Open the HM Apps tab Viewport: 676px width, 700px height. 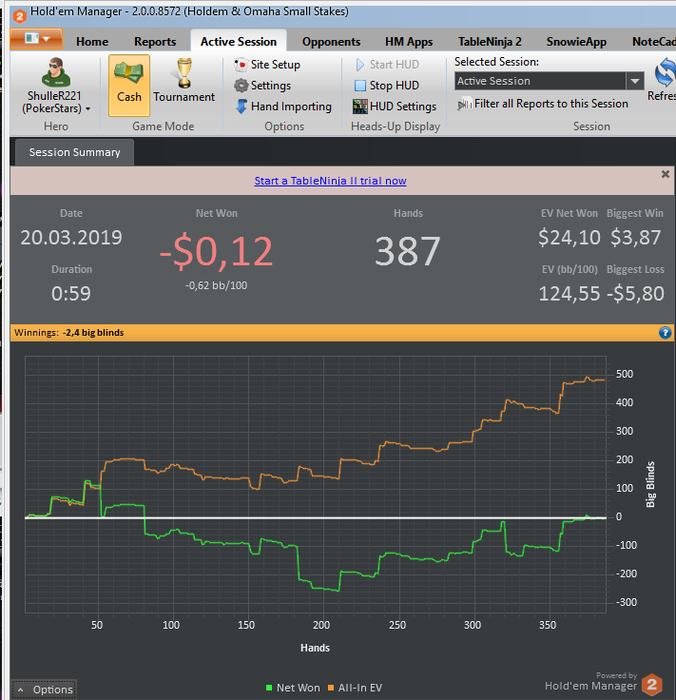click(409, 42)
